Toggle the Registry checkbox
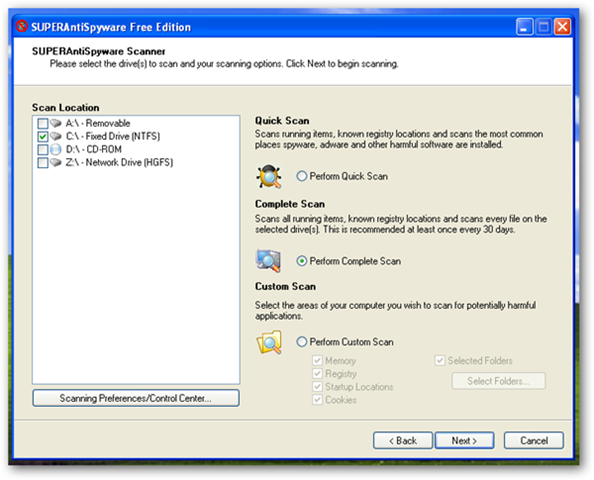The width and height of the screenshot is (594, 480). click(x=317, y=374)
